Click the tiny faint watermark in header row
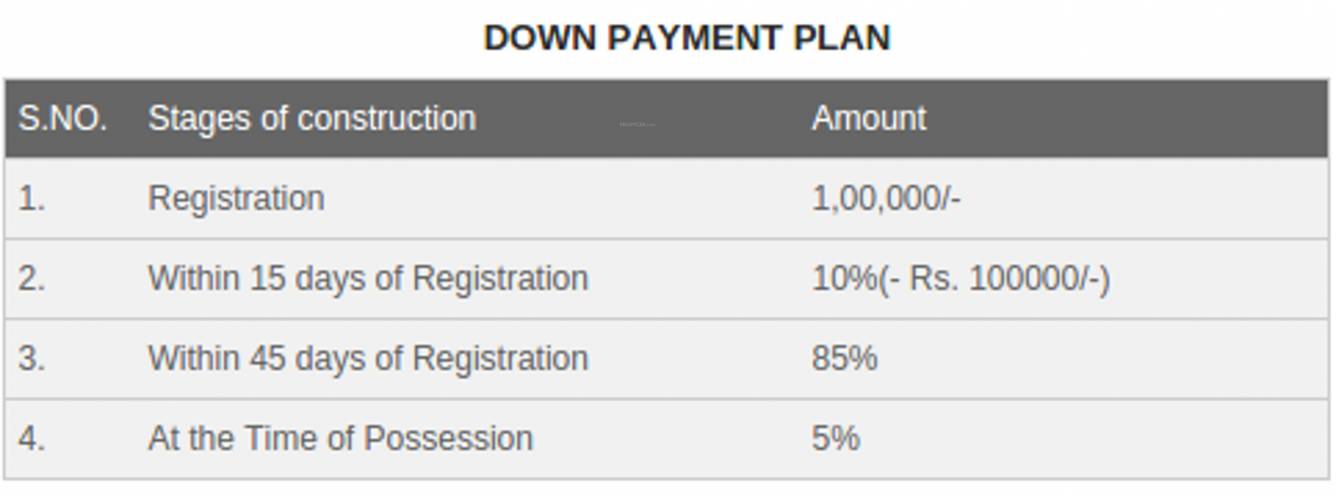This screenshot has width=1336, height=497. [x=637, y=125]
